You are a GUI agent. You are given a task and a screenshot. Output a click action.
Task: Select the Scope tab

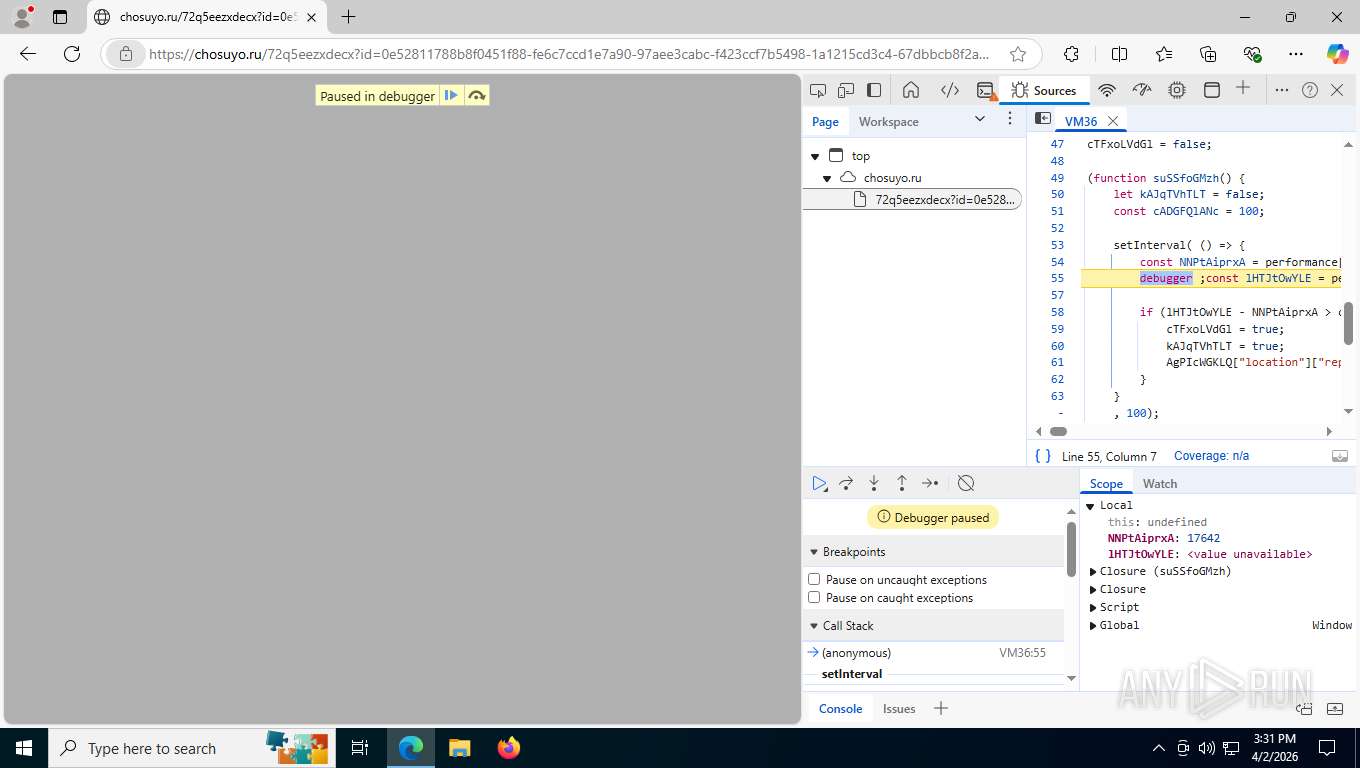(x=1106, y=483)
